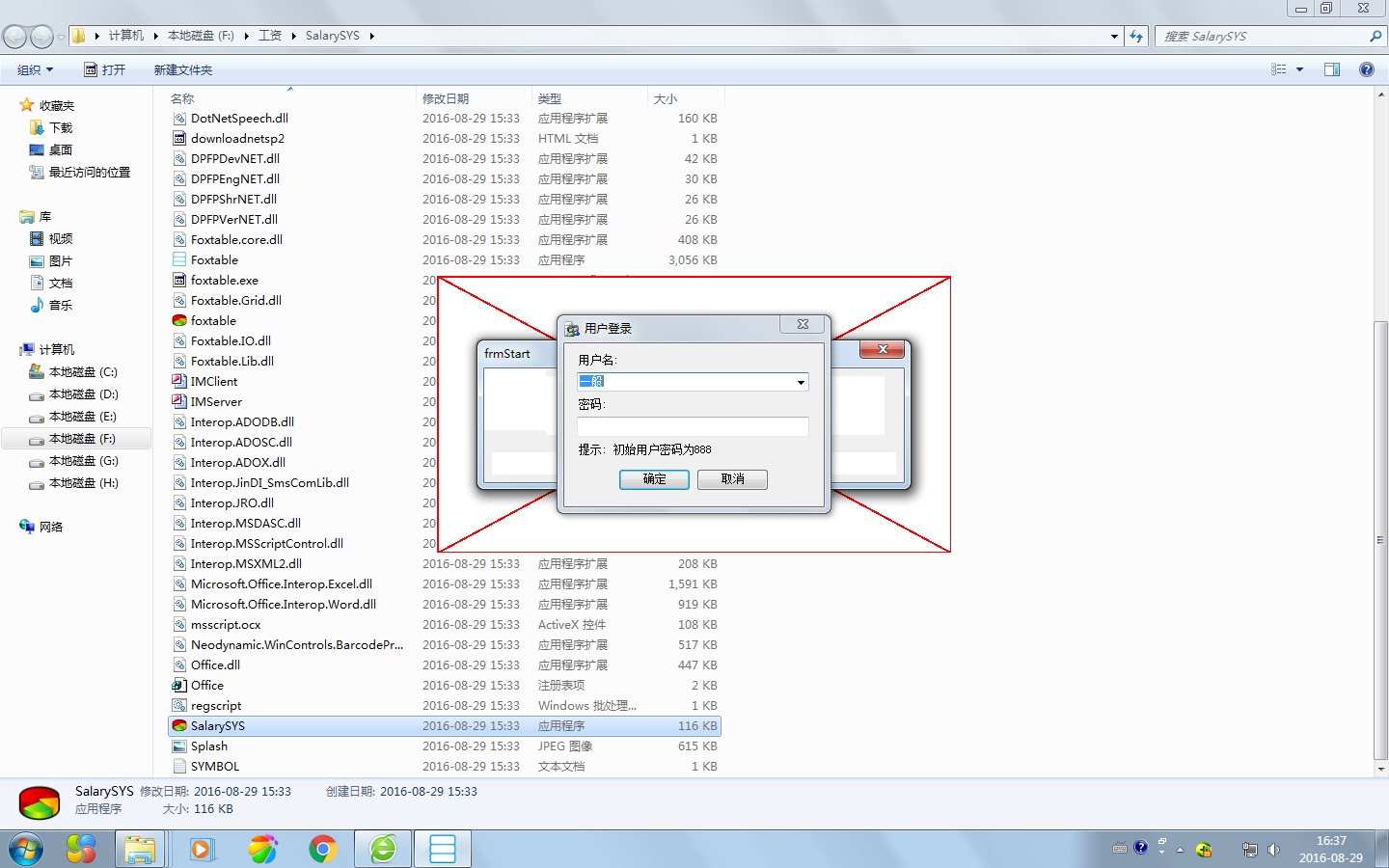Open 本地磁盘 (D:) drive

pos(83,393)
